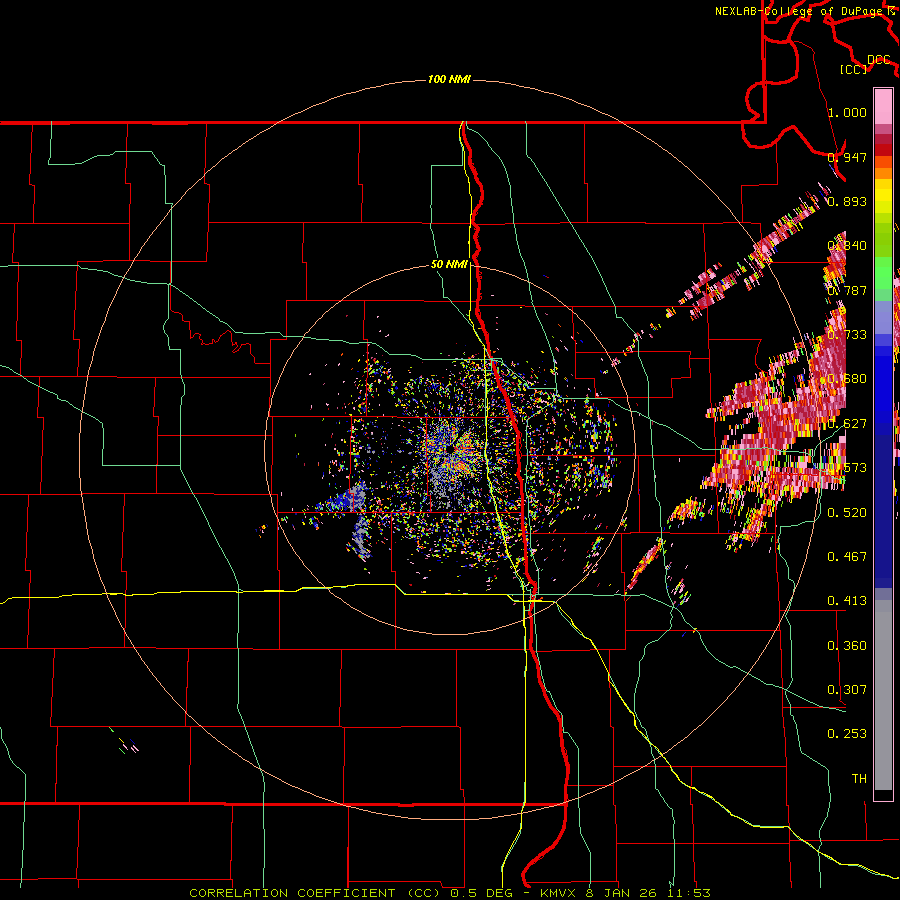Click the "[CC]" unit label above color scale

(x=854, y=69)
